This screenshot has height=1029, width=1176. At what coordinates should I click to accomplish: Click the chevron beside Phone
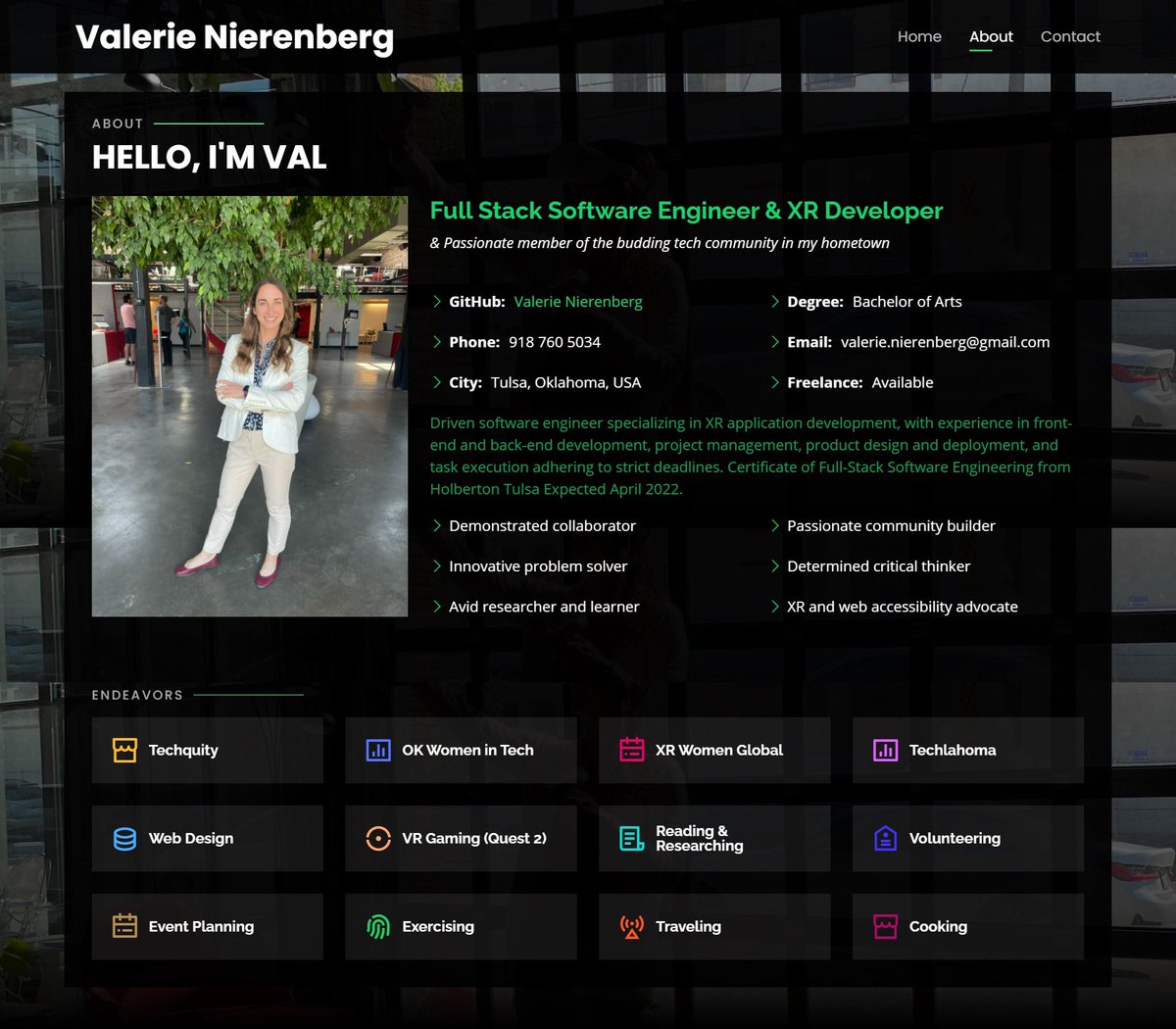(437, 342)
